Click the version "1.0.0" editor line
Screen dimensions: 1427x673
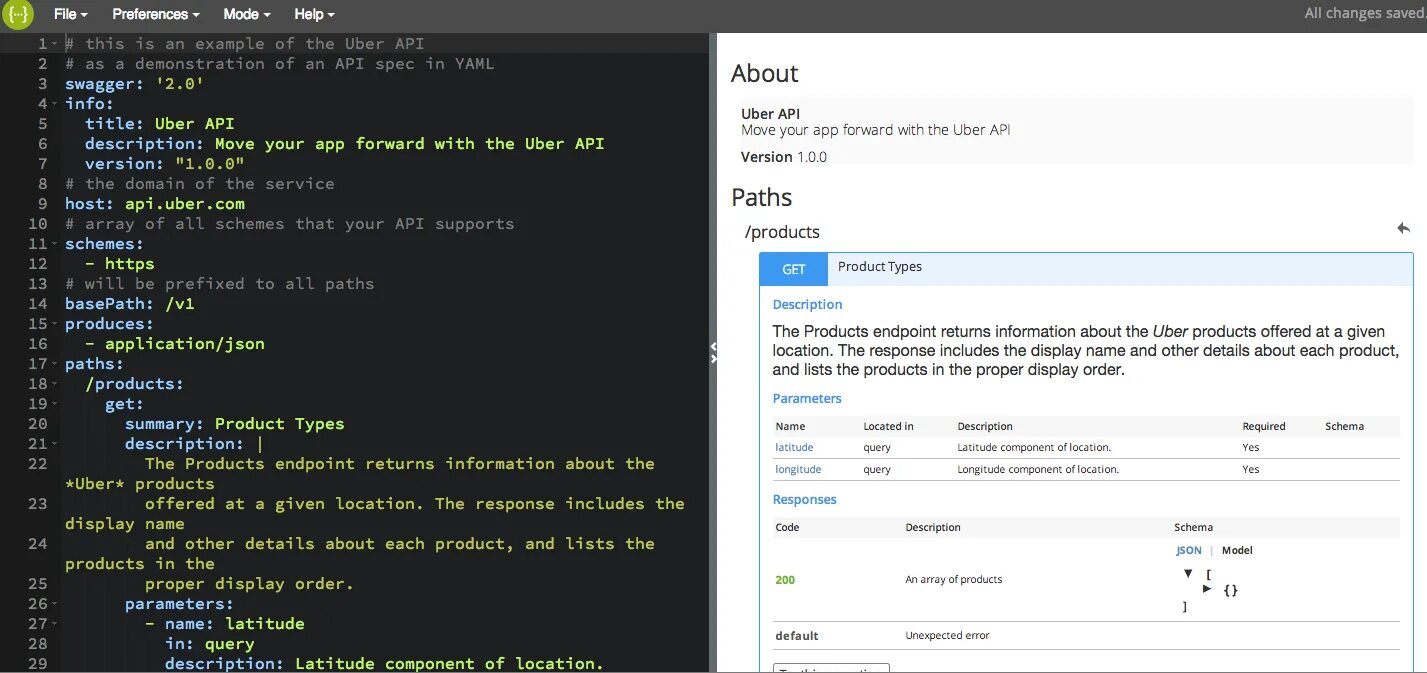pos(165,164)
